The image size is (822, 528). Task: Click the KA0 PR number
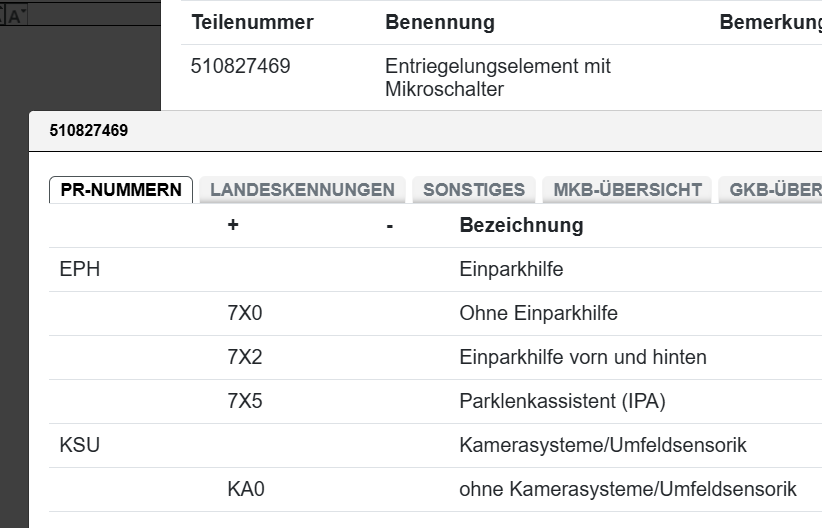(246, 489)
